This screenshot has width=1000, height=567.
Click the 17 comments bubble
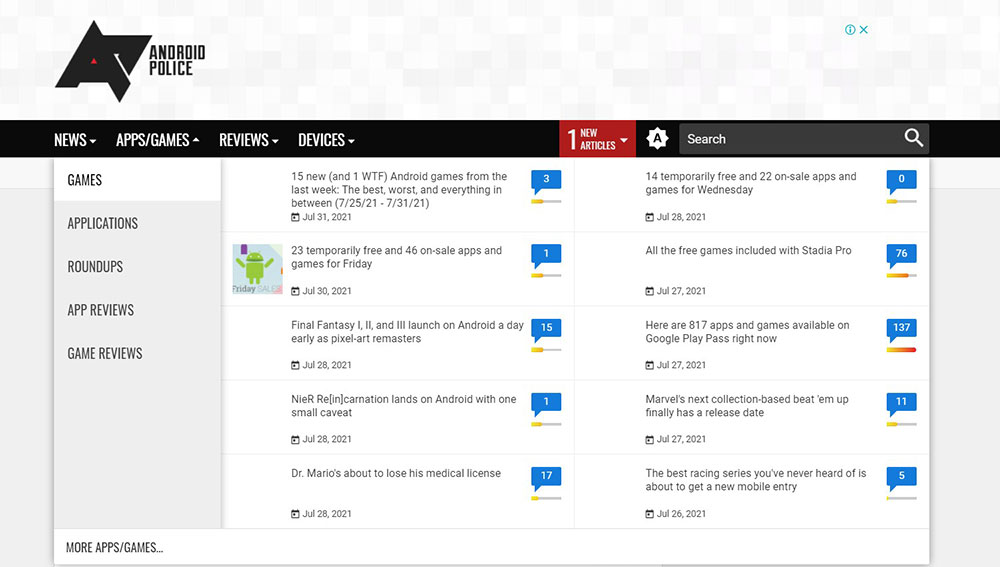(546, 476)
